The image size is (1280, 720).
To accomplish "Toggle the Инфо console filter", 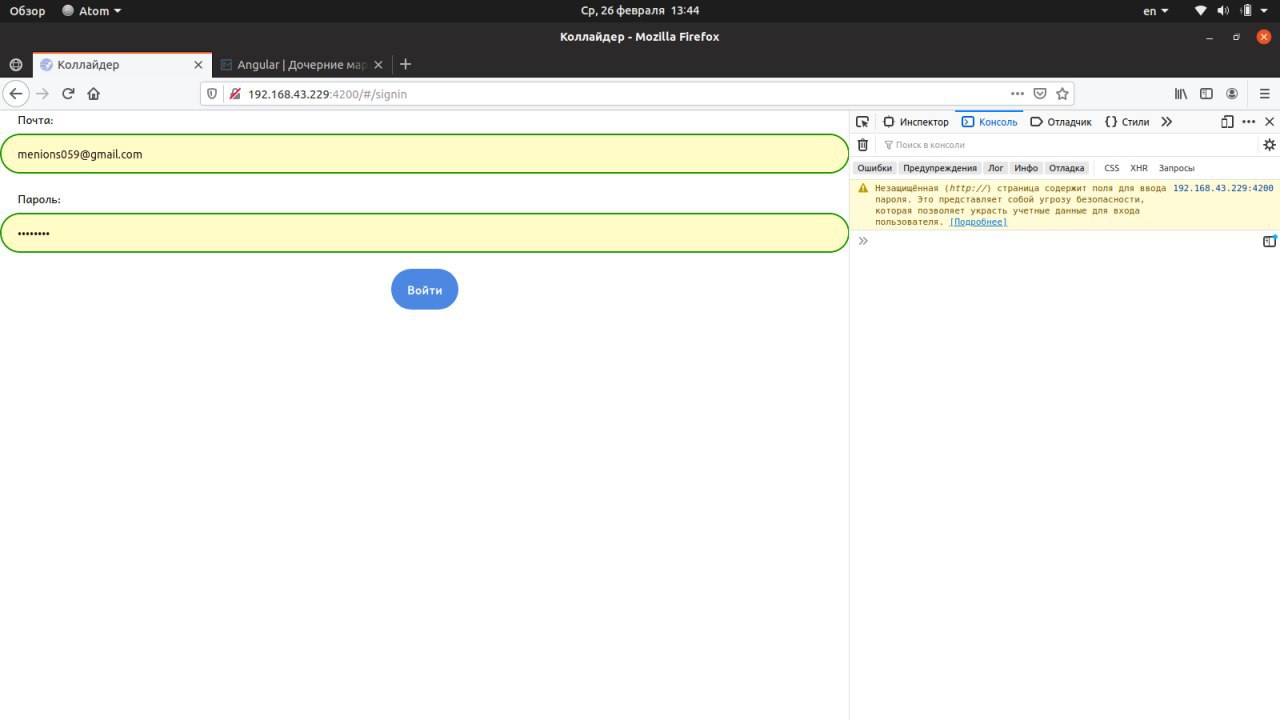I will (x=1026, y=168).
